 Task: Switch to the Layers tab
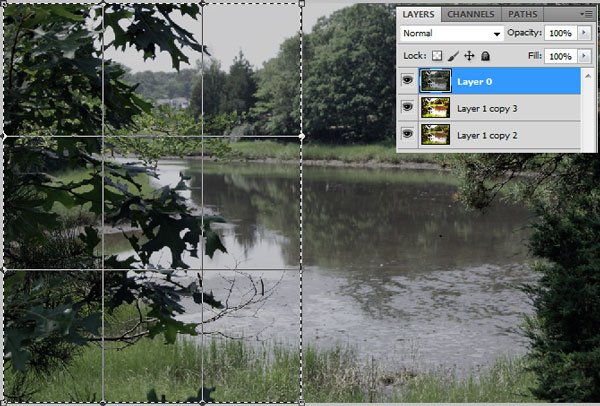coord(418,15)
